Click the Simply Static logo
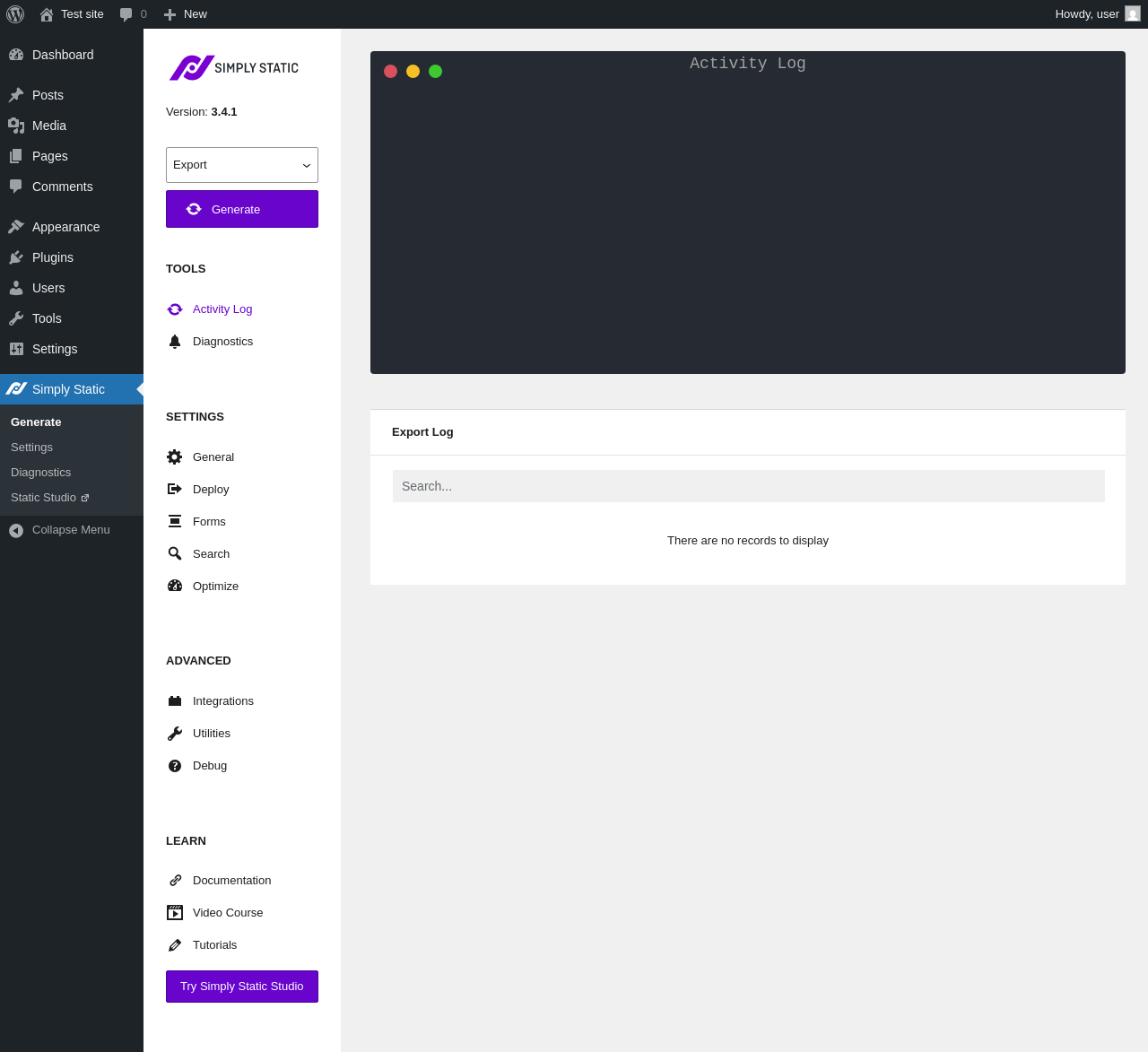 tap(234, 67)
